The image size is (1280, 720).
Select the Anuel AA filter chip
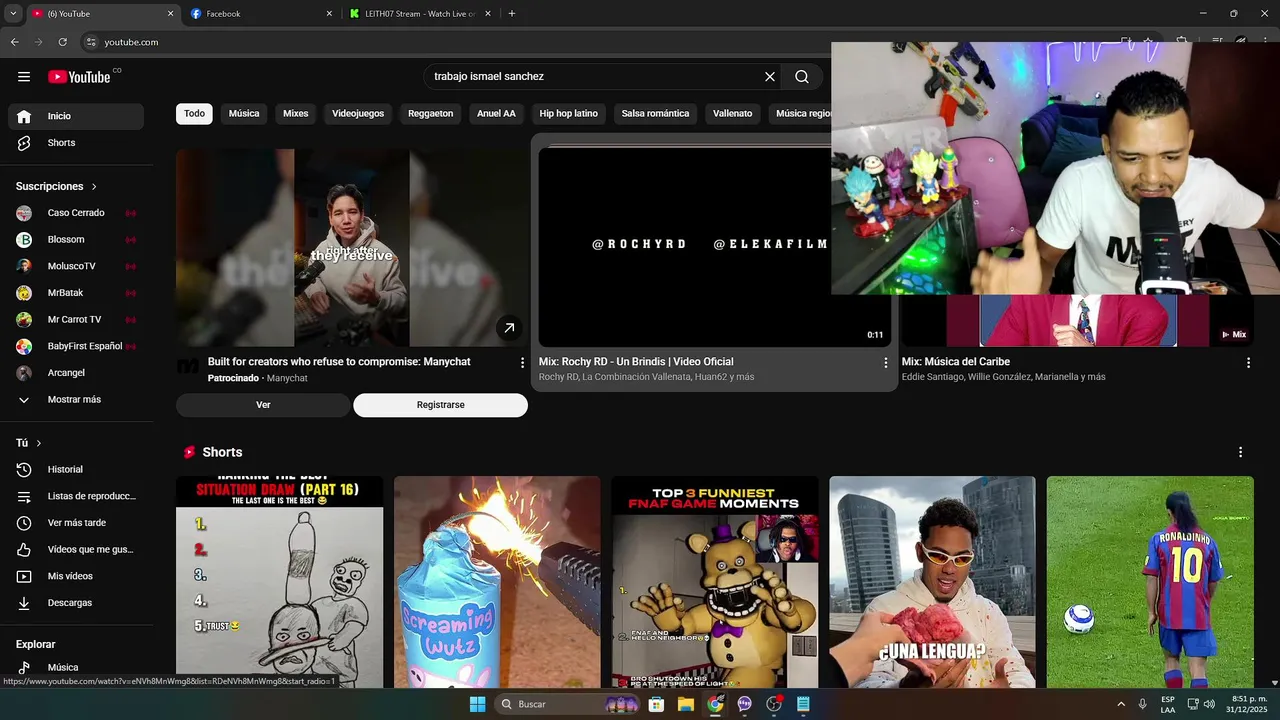pos(496,114)
